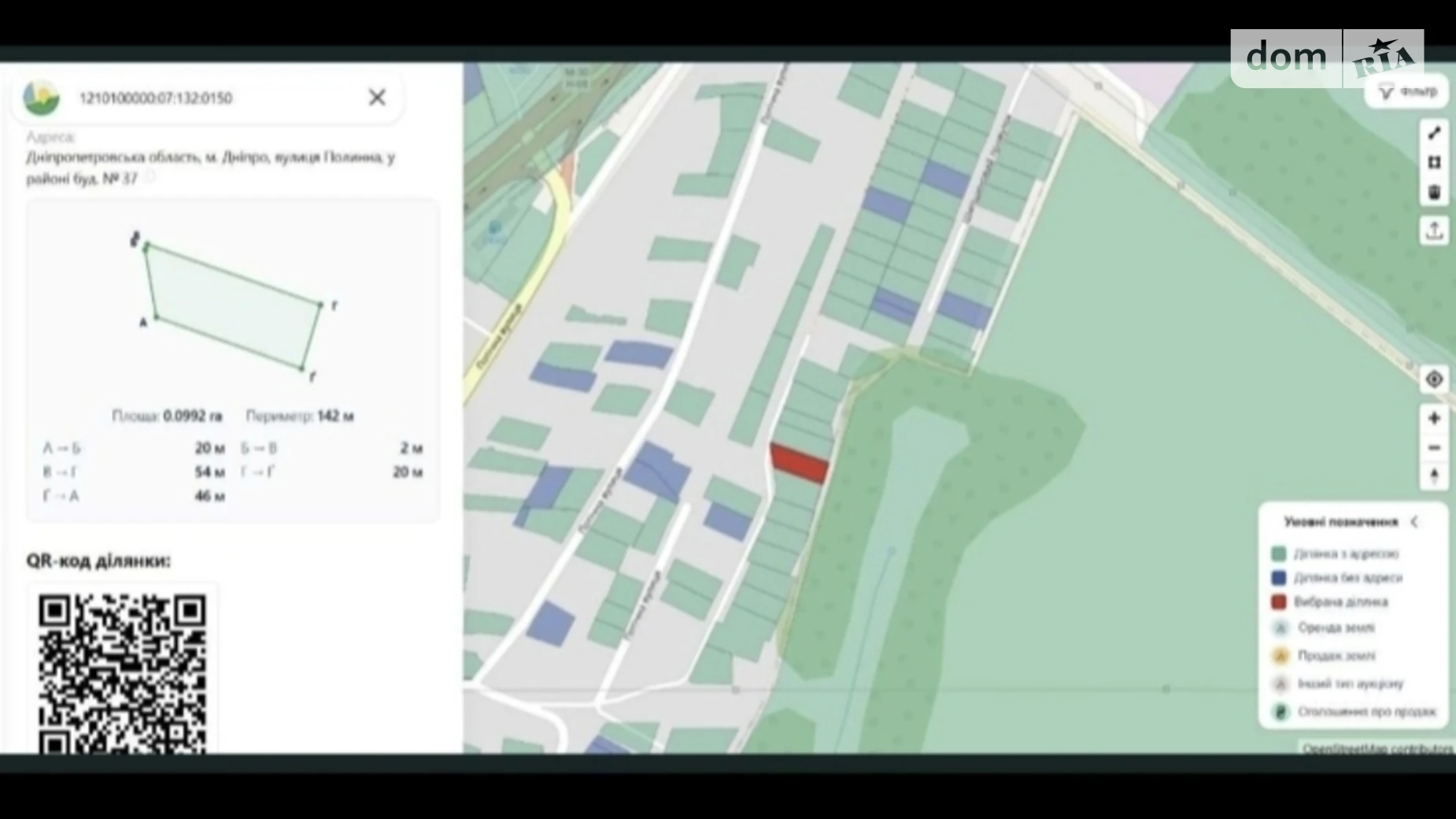Toggle Оголошення про продаж legend marker
This screenshot has height=819, width=1456.
point(1280,712)
